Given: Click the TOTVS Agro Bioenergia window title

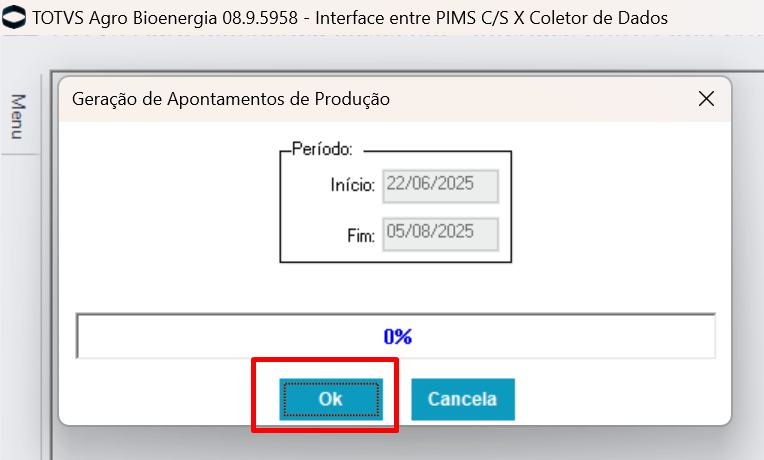Looking at the screenshot, I should pyautogui.click(x=350, y=18).
